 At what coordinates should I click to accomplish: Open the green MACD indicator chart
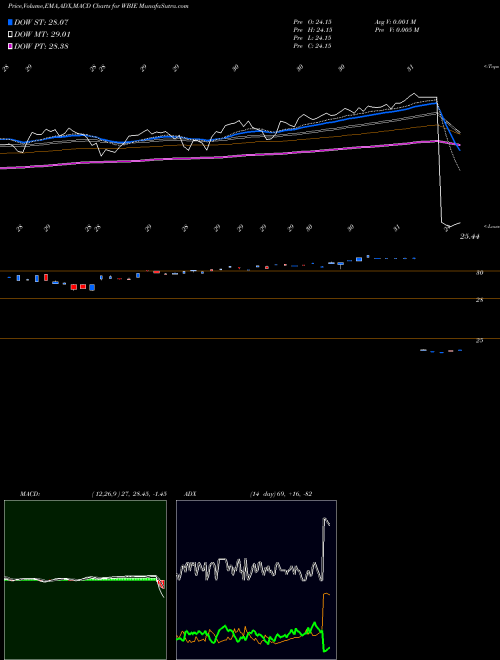pyautogui.click(x=85, y=580)
